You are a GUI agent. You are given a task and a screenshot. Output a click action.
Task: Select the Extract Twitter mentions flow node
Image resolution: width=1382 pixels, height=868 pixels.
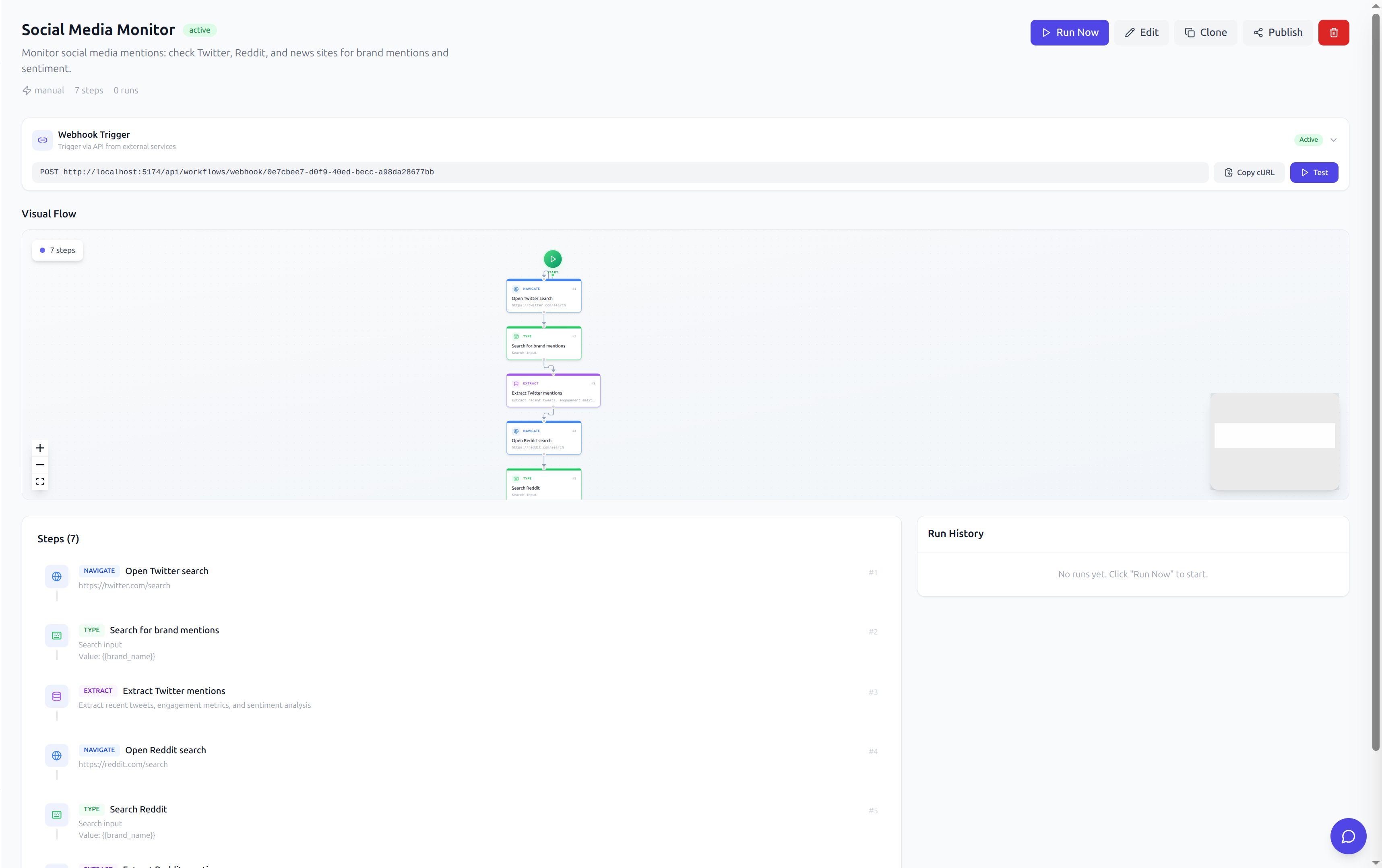553,391
